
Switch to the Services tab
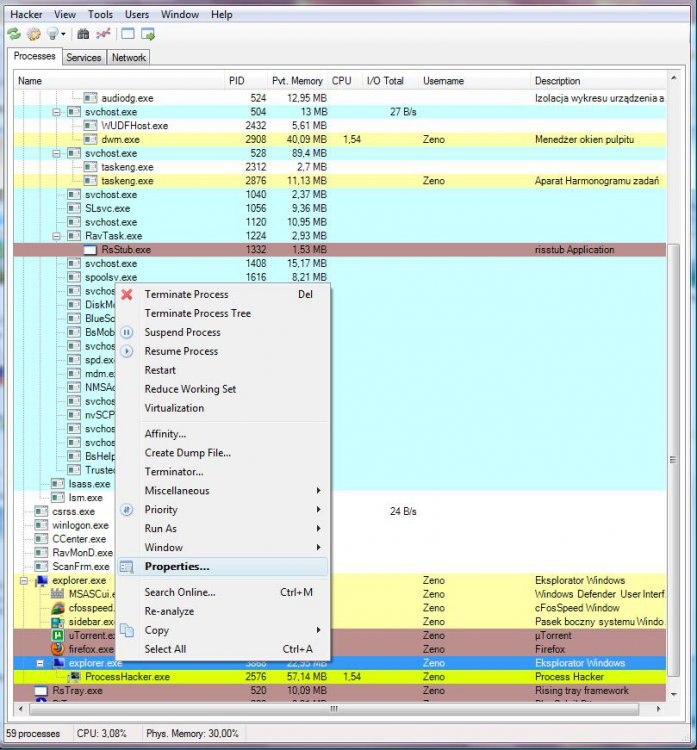(84, 57)
